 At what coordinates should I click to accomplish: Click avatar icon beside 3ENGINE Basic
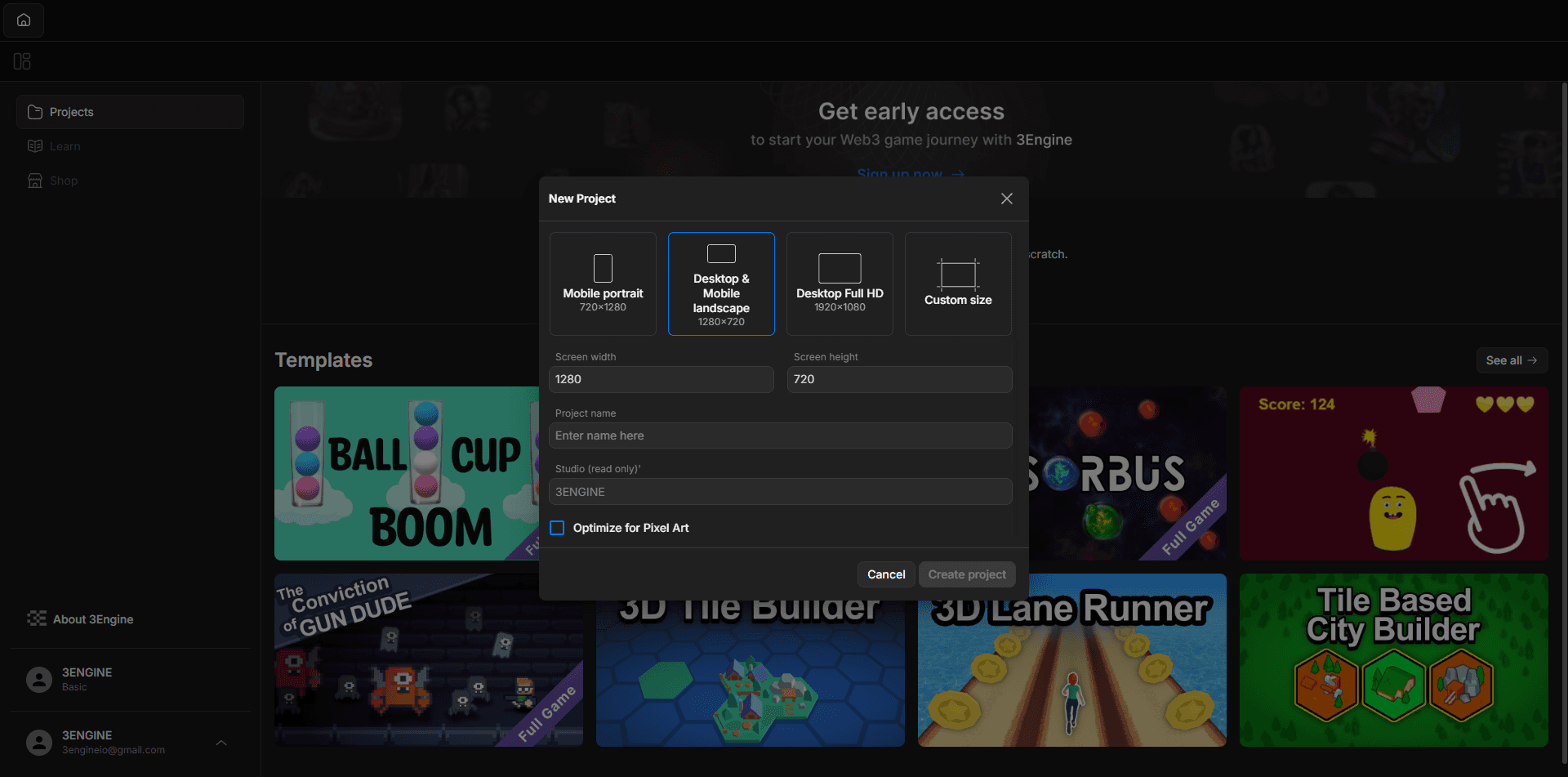point(39,679)
